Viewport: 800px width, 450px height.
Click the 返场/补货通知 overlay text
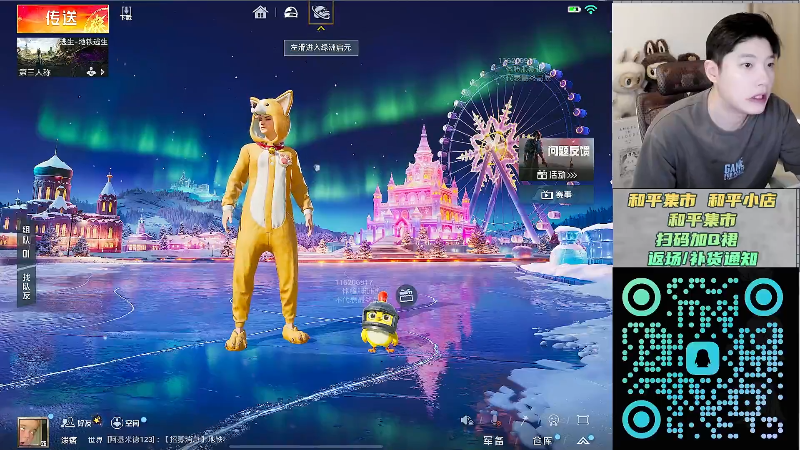[x=702, y=259]
